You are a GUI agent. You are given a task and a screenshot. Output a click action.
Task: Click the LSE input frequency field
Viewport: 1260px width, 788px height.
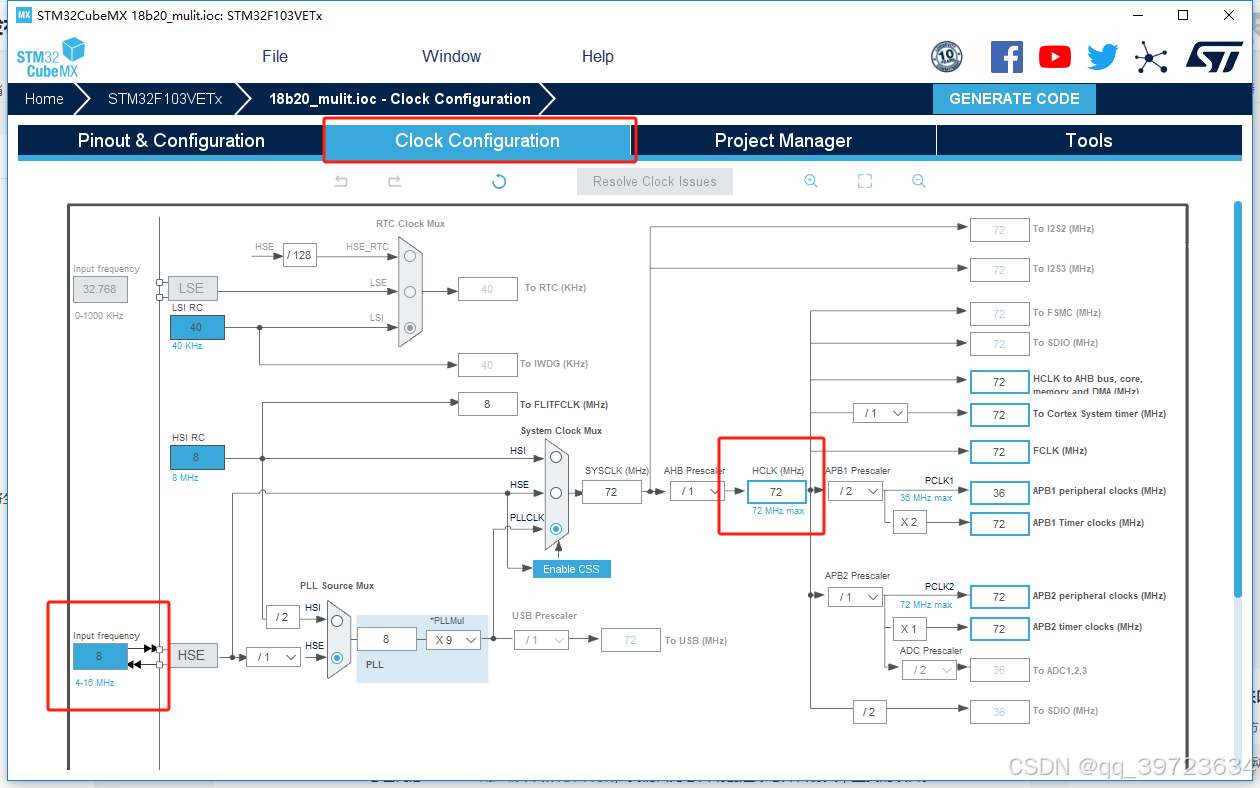(100, 289)
